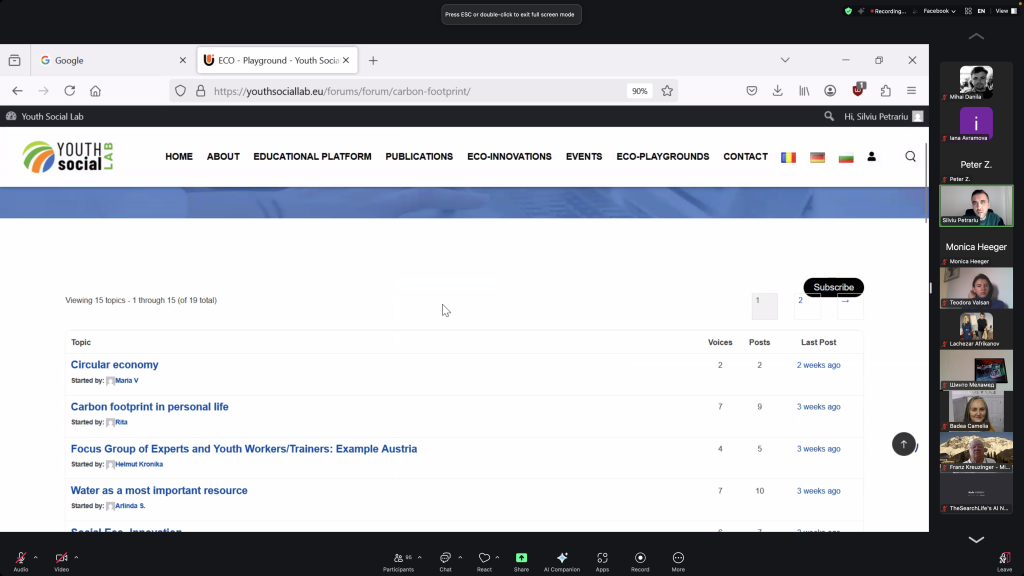
Task: Toggle Zoom Record
Action: 640,560
